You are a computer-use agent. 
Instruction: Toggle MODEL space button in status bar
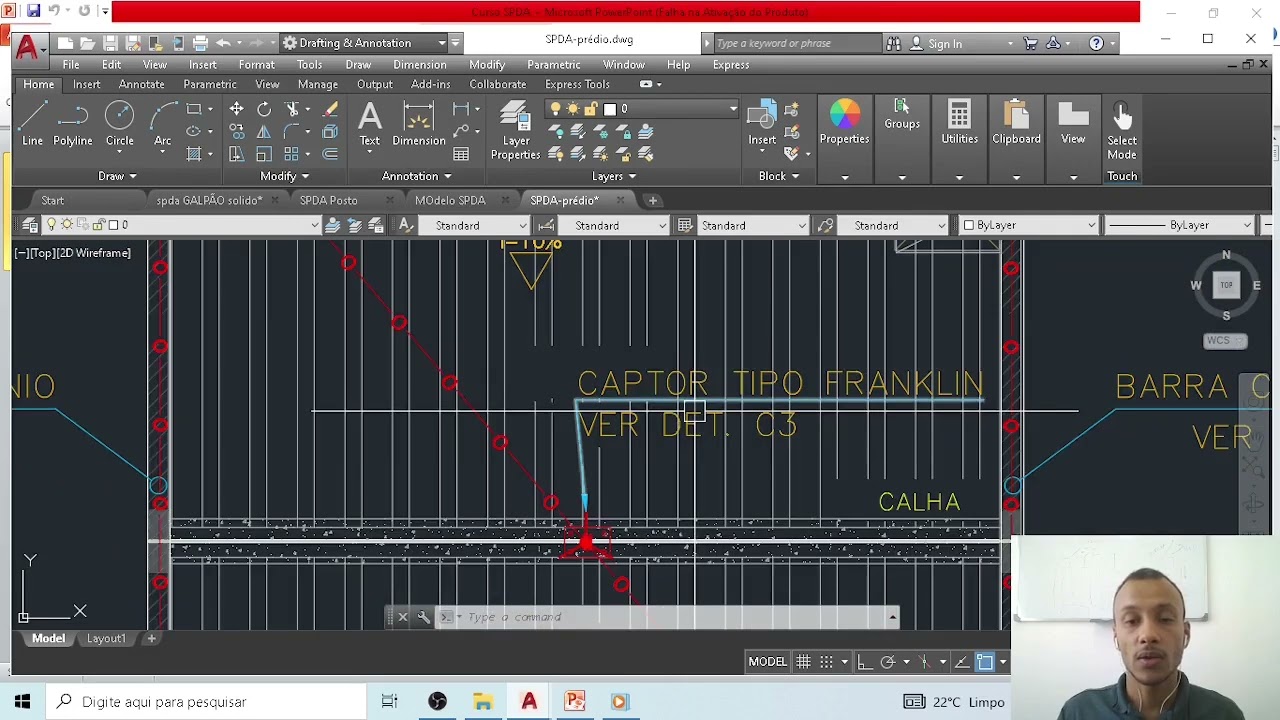(767, 662)
